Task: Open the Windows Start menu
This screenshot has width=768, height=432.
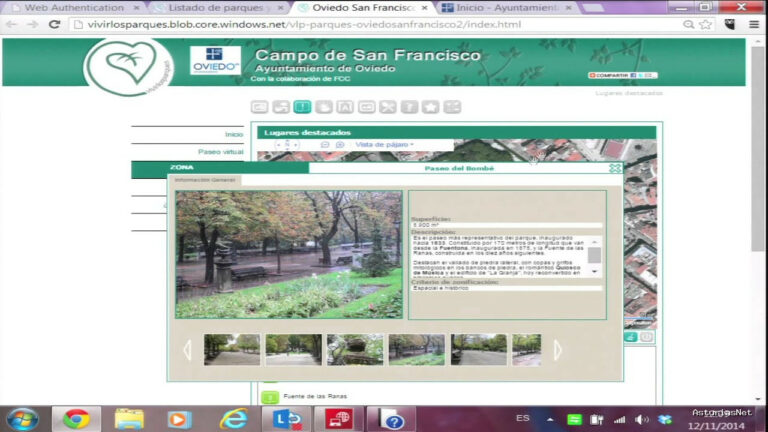Action: point(22,419)
